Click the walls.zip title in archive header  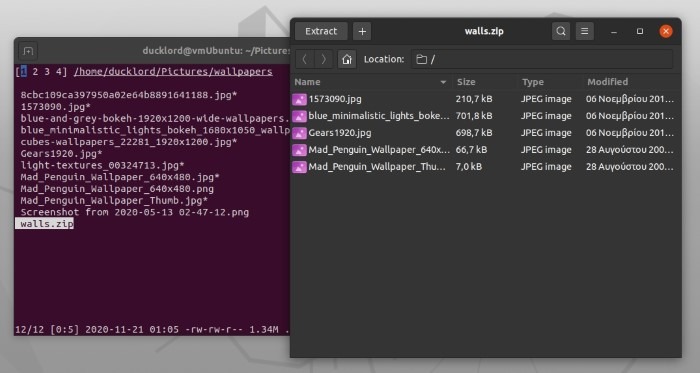484,31
